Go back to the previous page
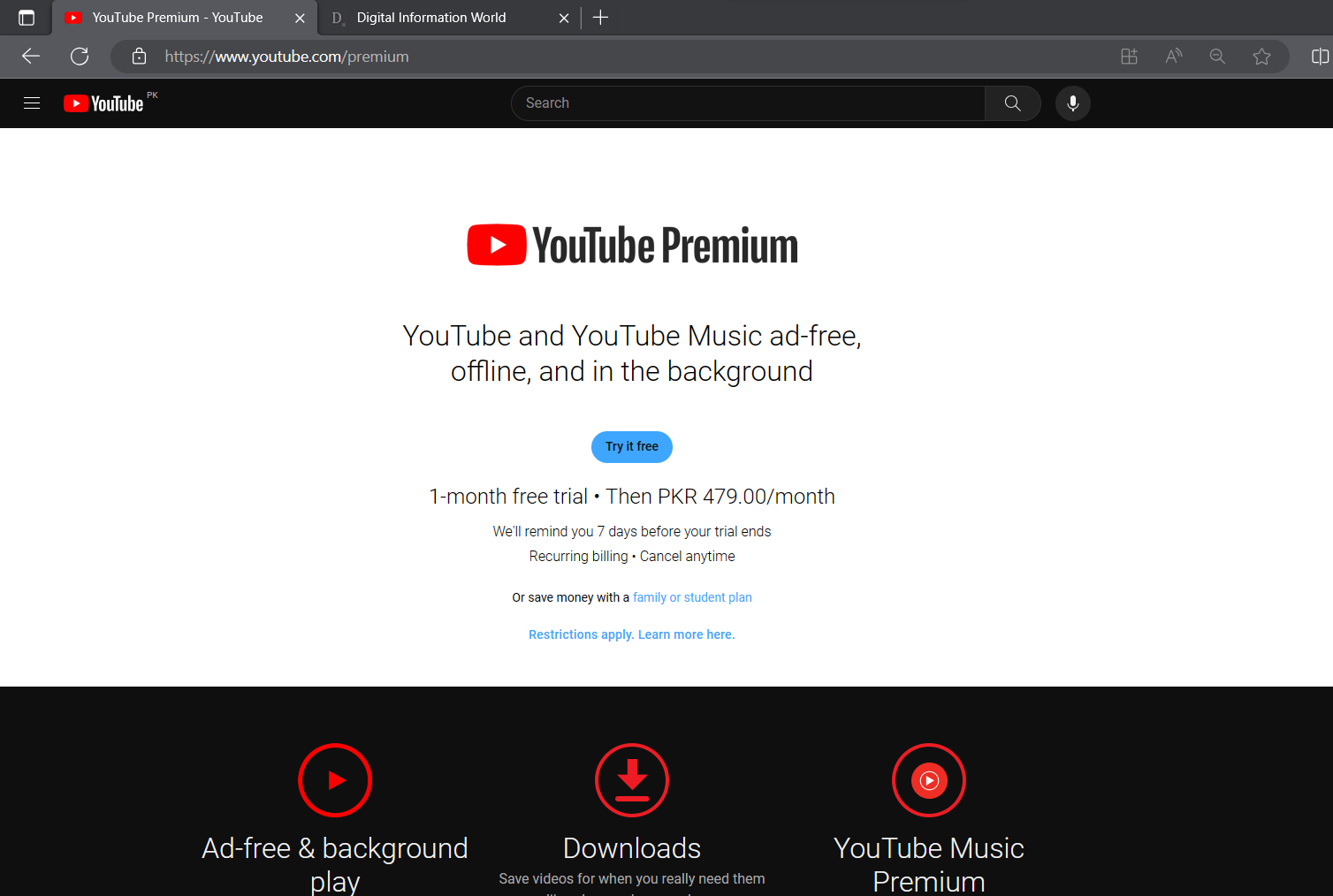The width and height of the screenshot is (1333, 896). [x=31, y=57]
